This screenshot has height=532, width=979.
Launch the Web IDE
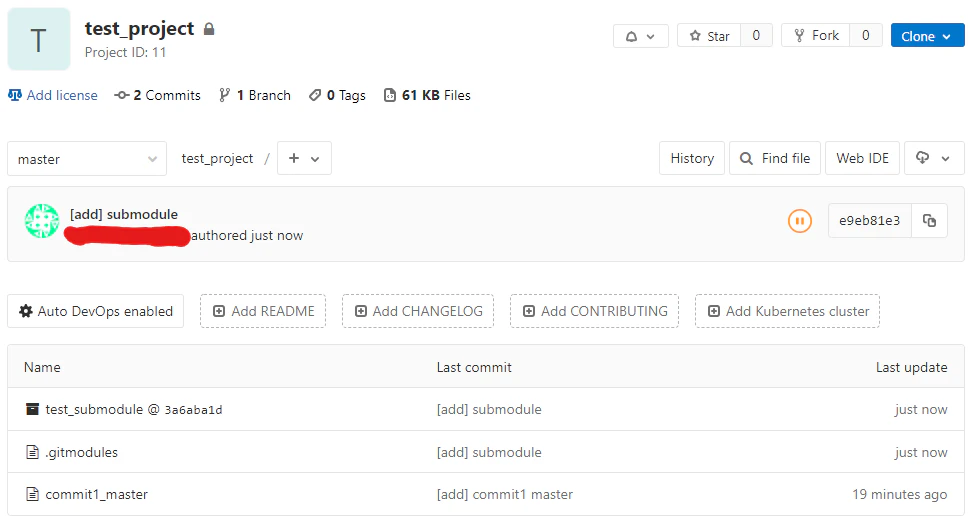coord(862,159)
